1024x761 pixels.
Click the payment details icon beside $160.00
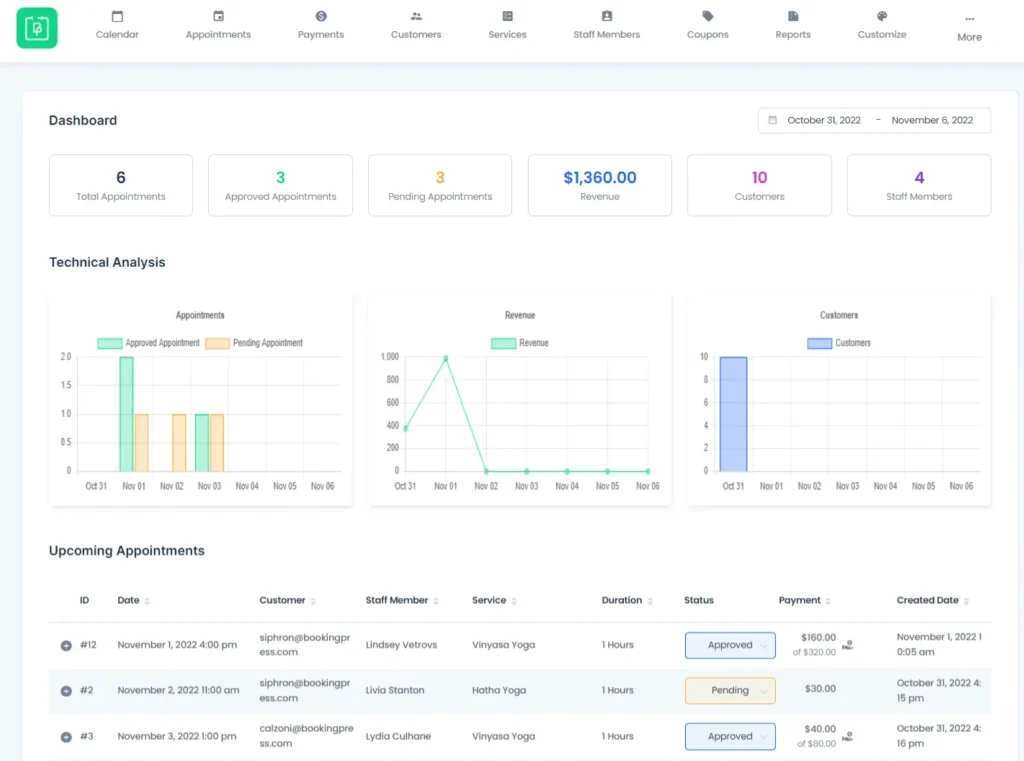point(848,645)
